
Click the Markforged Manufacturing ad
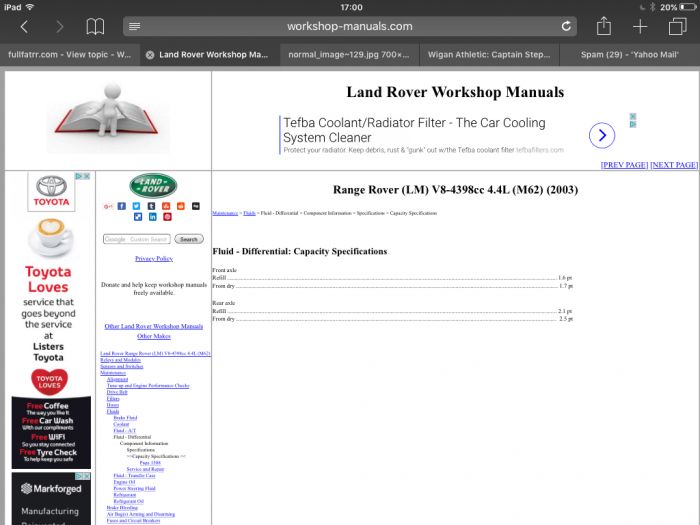pyautogui.click(x=51, y=499)
